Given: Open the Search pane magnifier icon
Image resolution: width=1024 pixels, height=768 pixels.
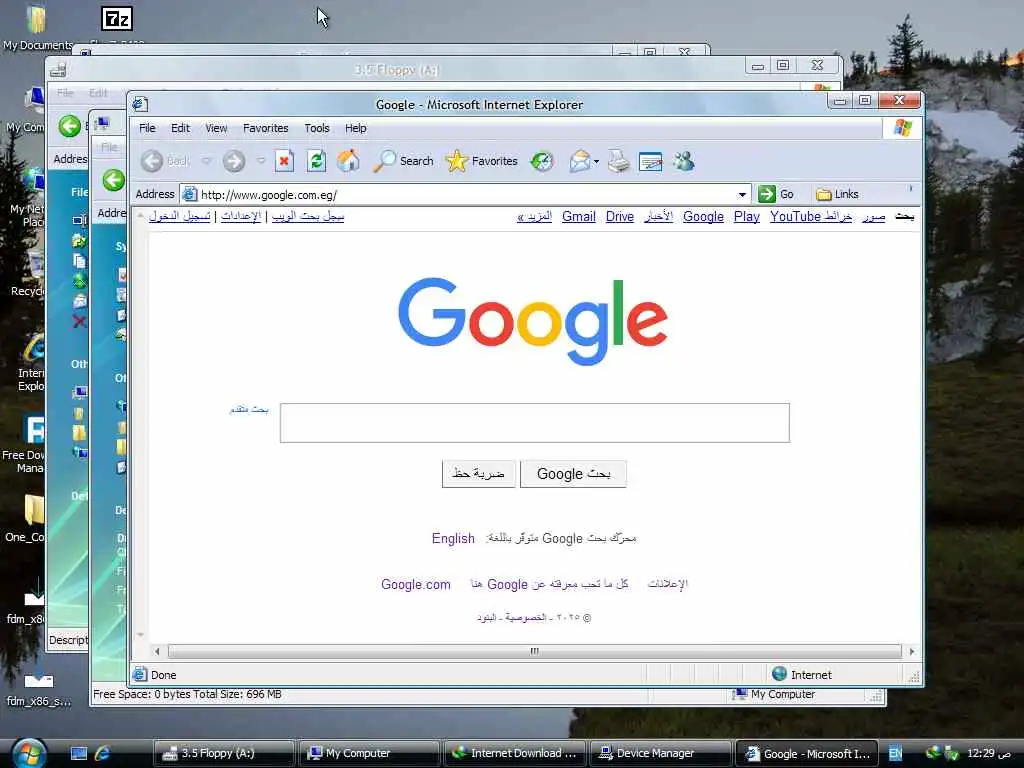Looking at the screenshot, I should pyautogui.click(x=384, y=161).
